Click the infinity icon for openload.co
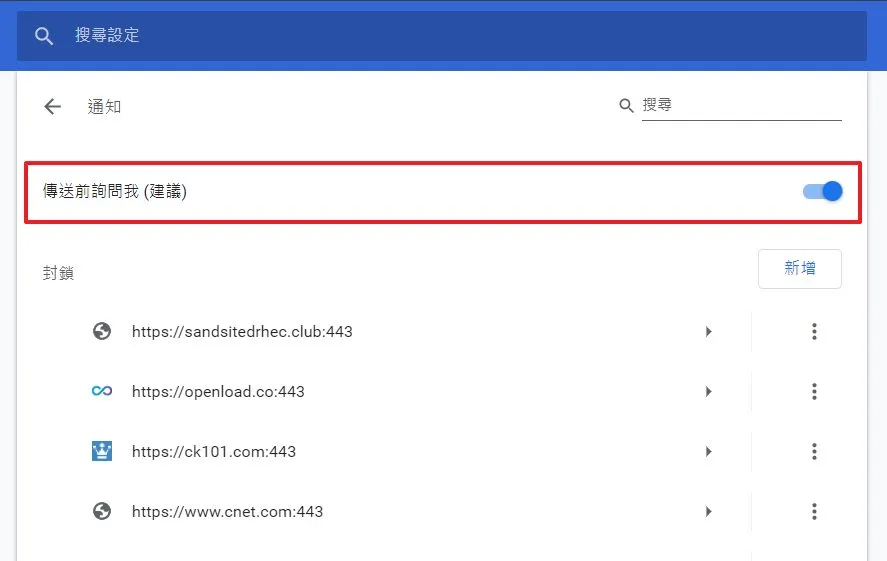887x561 pixels. click(102, 391)
